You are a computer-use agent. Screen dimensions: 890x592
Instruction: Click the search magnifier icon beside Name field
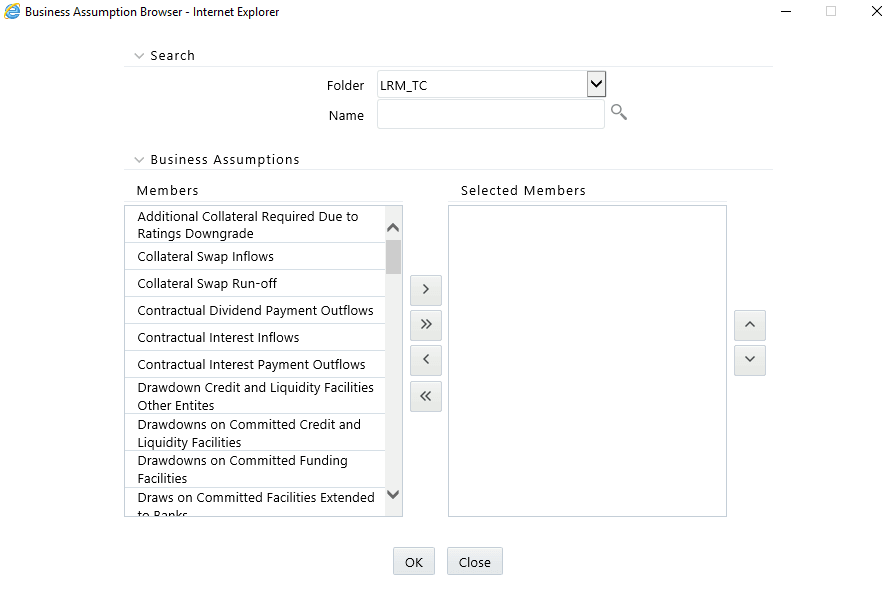click(618, 112)
